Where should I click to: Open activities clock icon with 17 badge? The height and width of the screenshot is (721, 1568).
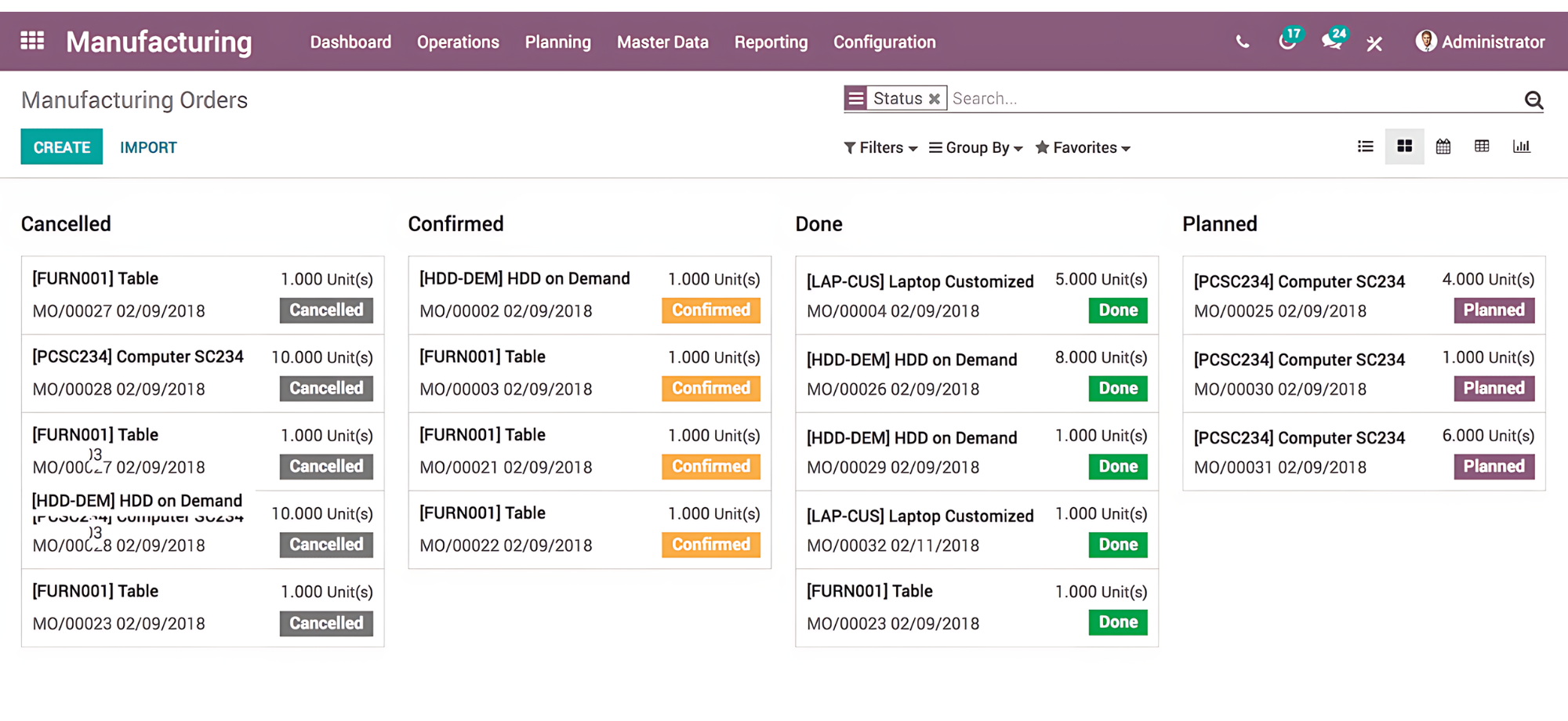[x=1287, y=41]
